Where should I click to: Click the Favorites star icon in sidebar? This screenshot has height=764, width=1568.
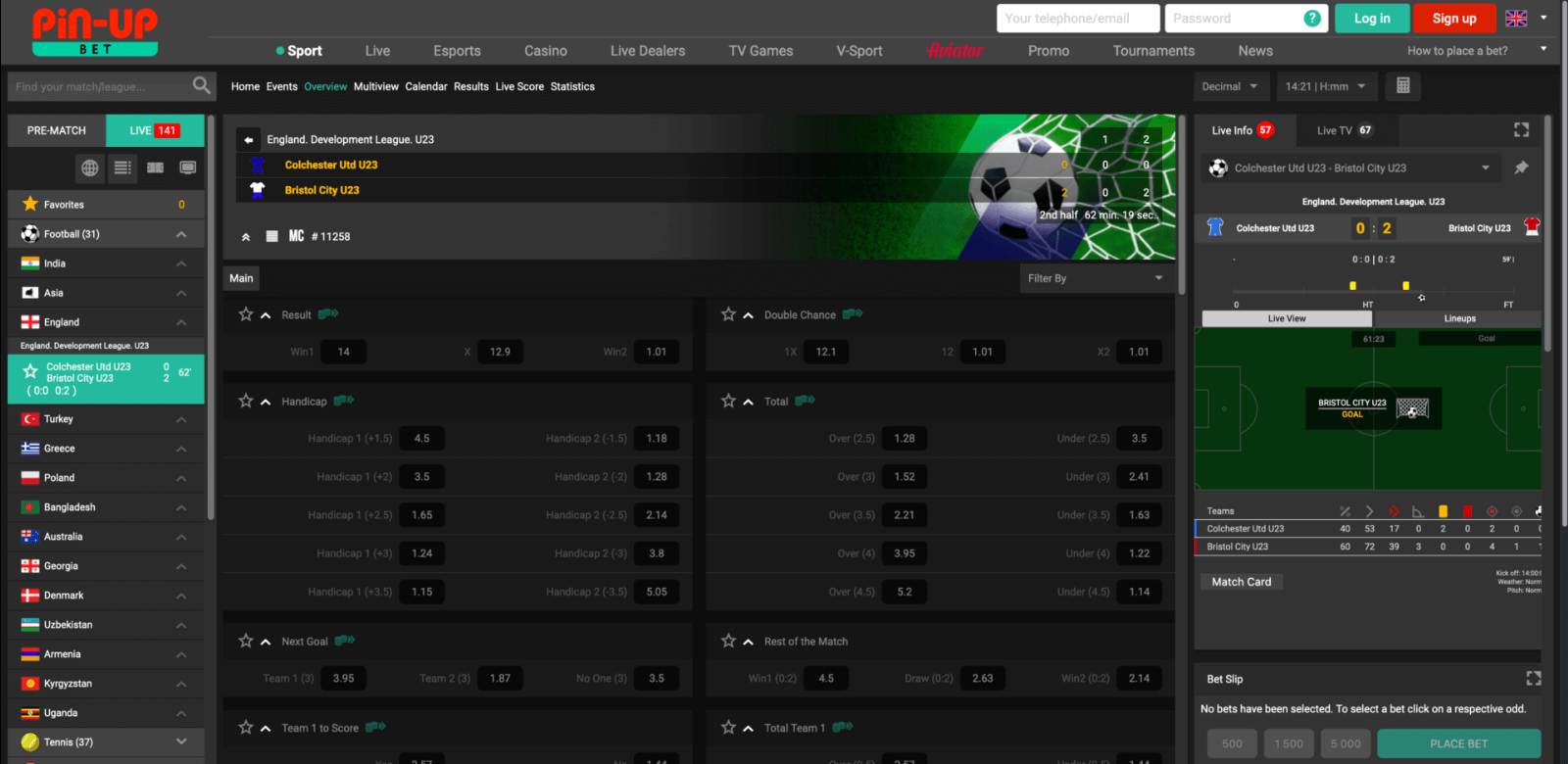click(x=30, y=204)
